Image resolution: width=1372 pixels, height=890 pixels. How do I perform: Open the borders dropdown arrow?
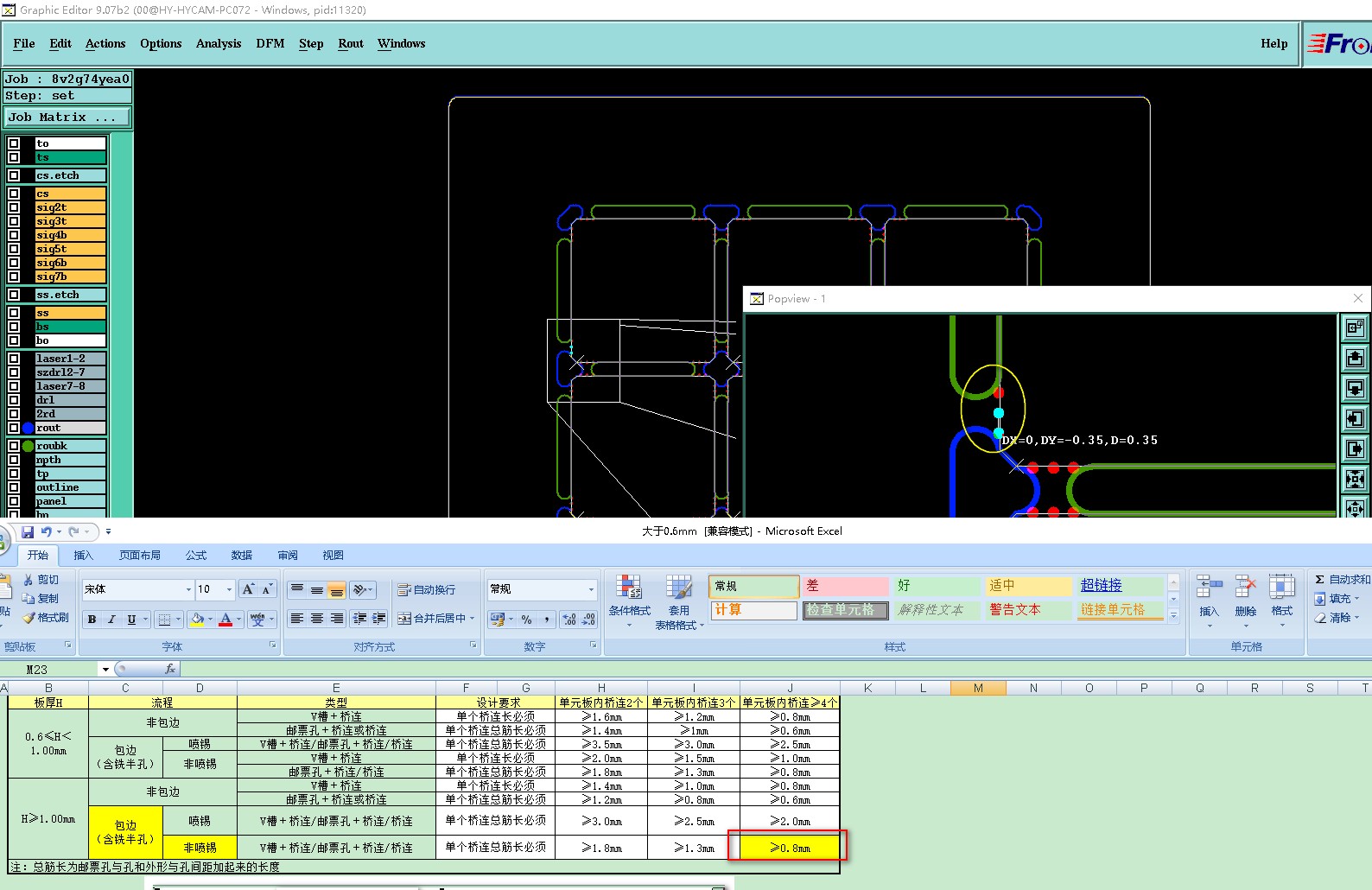pos(178,619)
